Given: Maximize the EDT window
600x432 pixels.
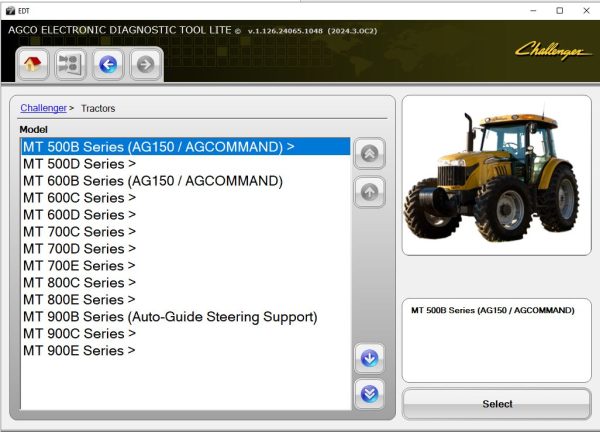Looking at the screenshot, I should [559, 11].
